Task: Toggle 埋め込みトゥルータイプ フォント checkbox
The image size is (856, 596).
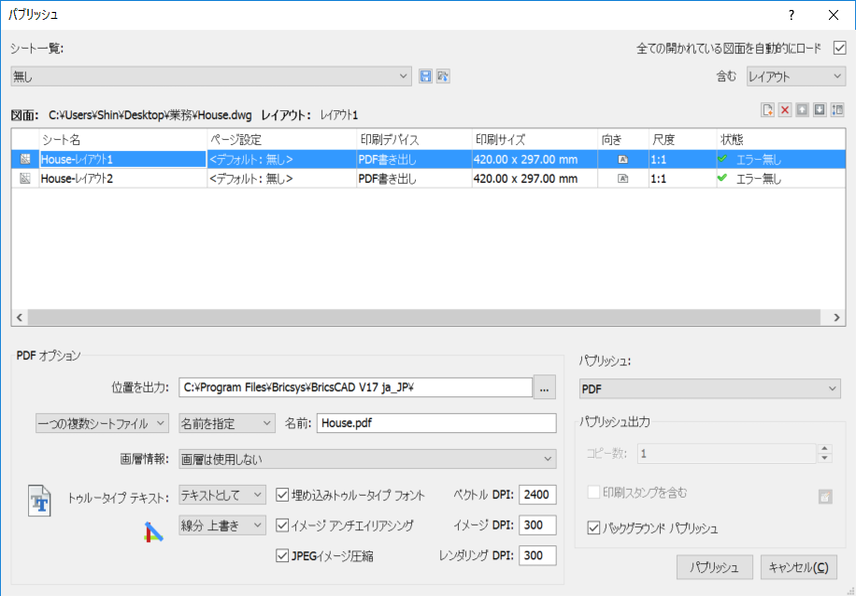Action: tap(282, 495)
